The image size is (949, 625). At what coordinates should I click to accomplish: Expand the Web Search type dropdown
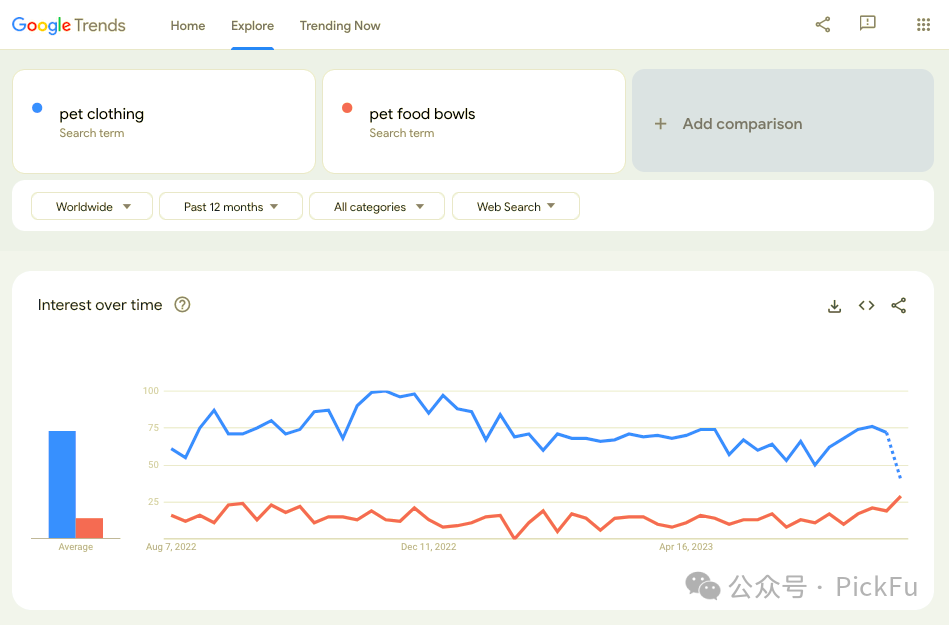(x=515, y=207)
